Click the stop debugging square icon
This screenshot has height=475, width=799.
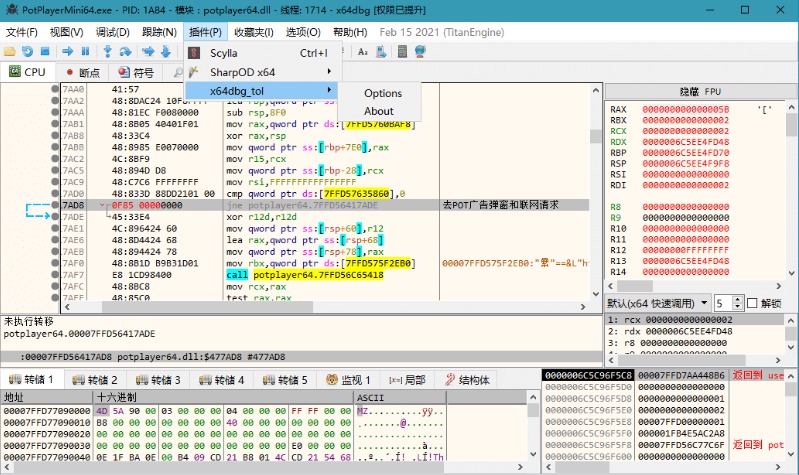click(44, 51)
